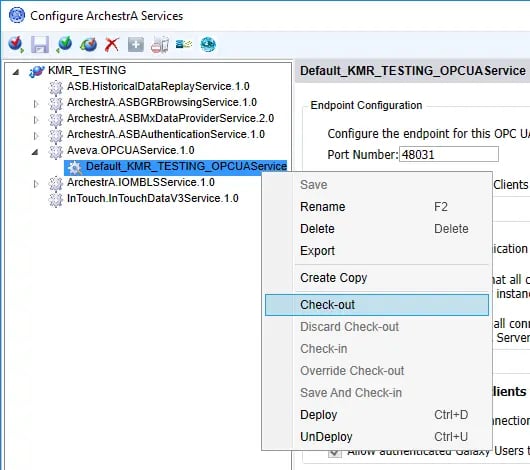The height and width of the screenshot is (470, 530).
Task: Click the KMR_TESTING galaxy planet icon
Action: (37, 71)
